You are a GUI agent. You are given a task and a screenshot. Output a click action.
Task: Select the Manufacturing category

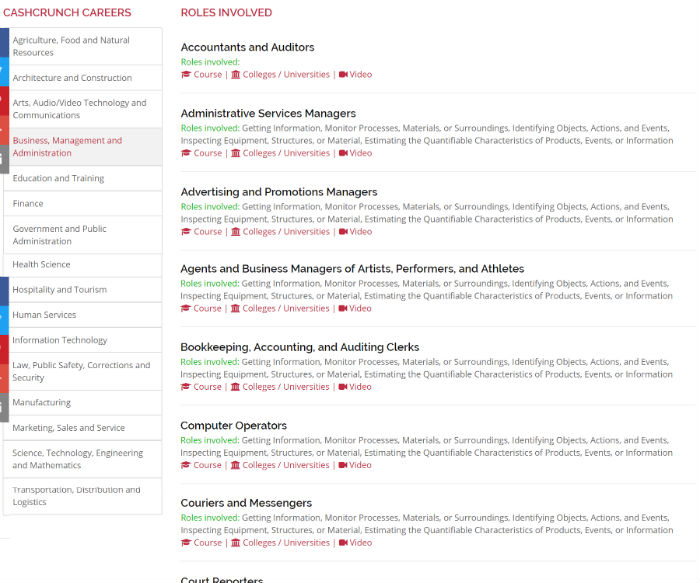point(83,403)
